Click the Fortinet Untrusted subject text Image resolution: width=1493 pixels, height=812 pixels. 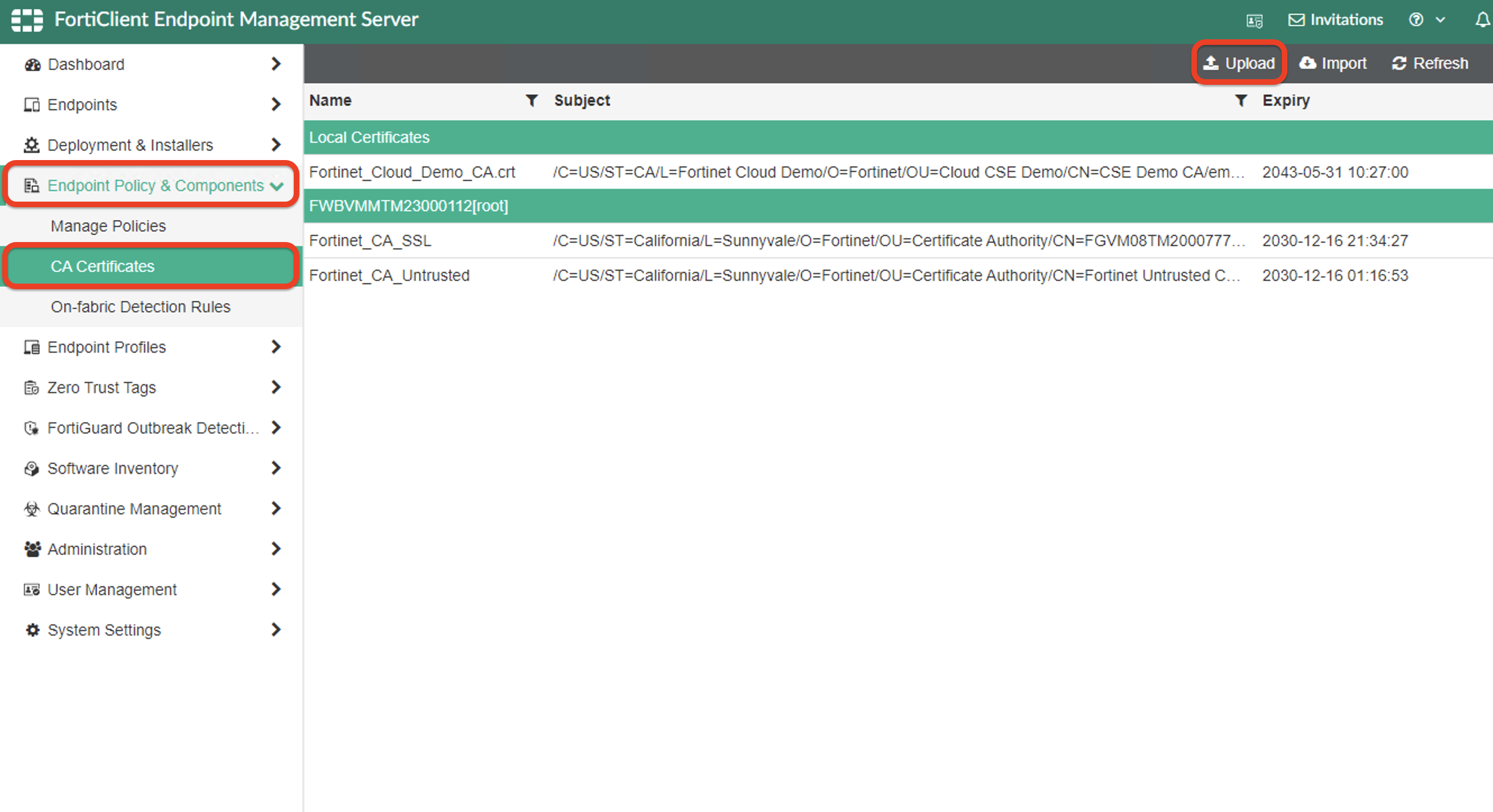tap(896, 275)
